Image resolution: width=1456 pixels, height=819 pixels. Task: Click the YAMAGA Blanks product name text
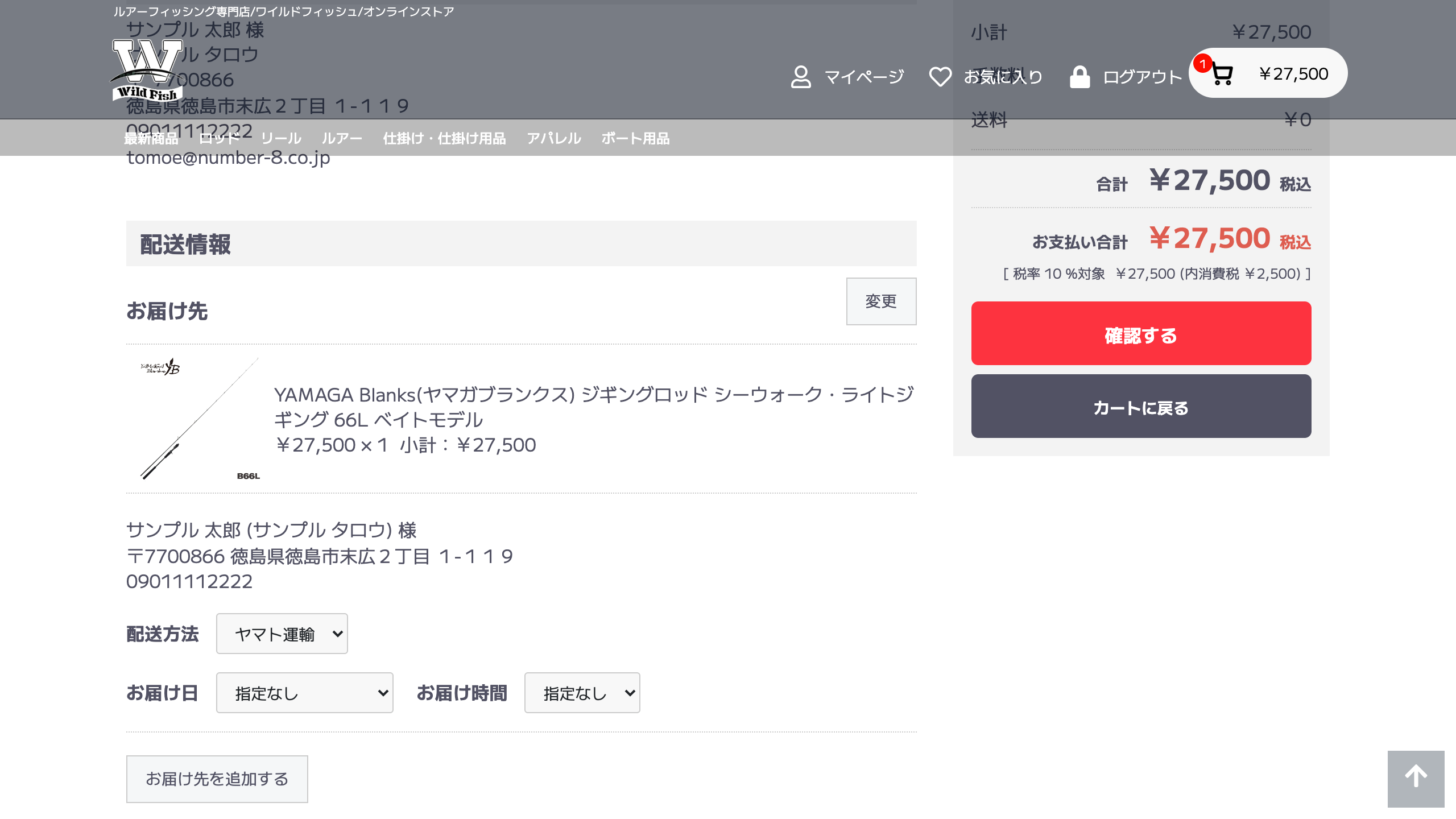point(594,407)
